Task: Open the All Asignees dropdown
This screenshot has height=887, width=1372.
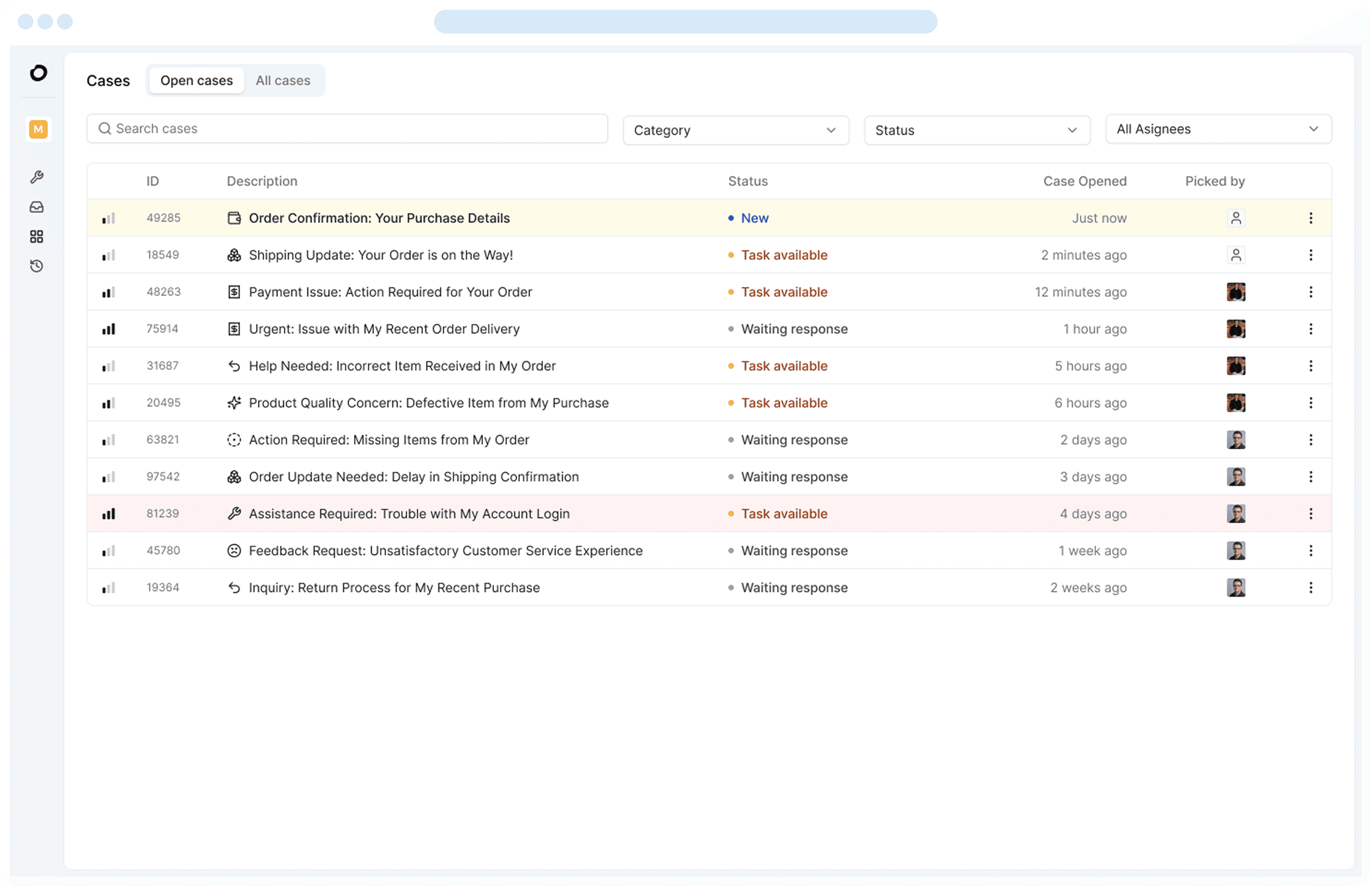Action: (1218, 129)
